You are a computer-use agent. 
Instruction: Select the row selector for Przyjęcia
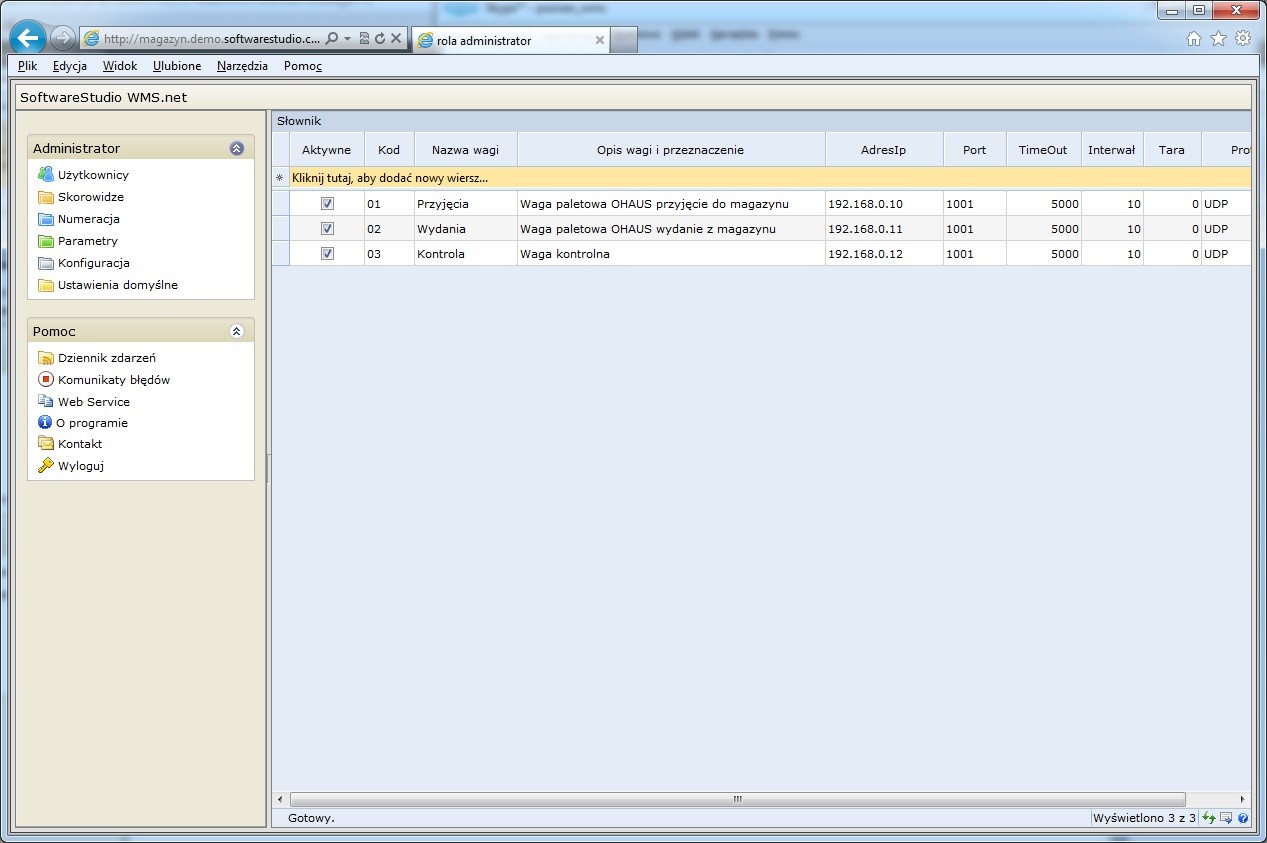281,203
